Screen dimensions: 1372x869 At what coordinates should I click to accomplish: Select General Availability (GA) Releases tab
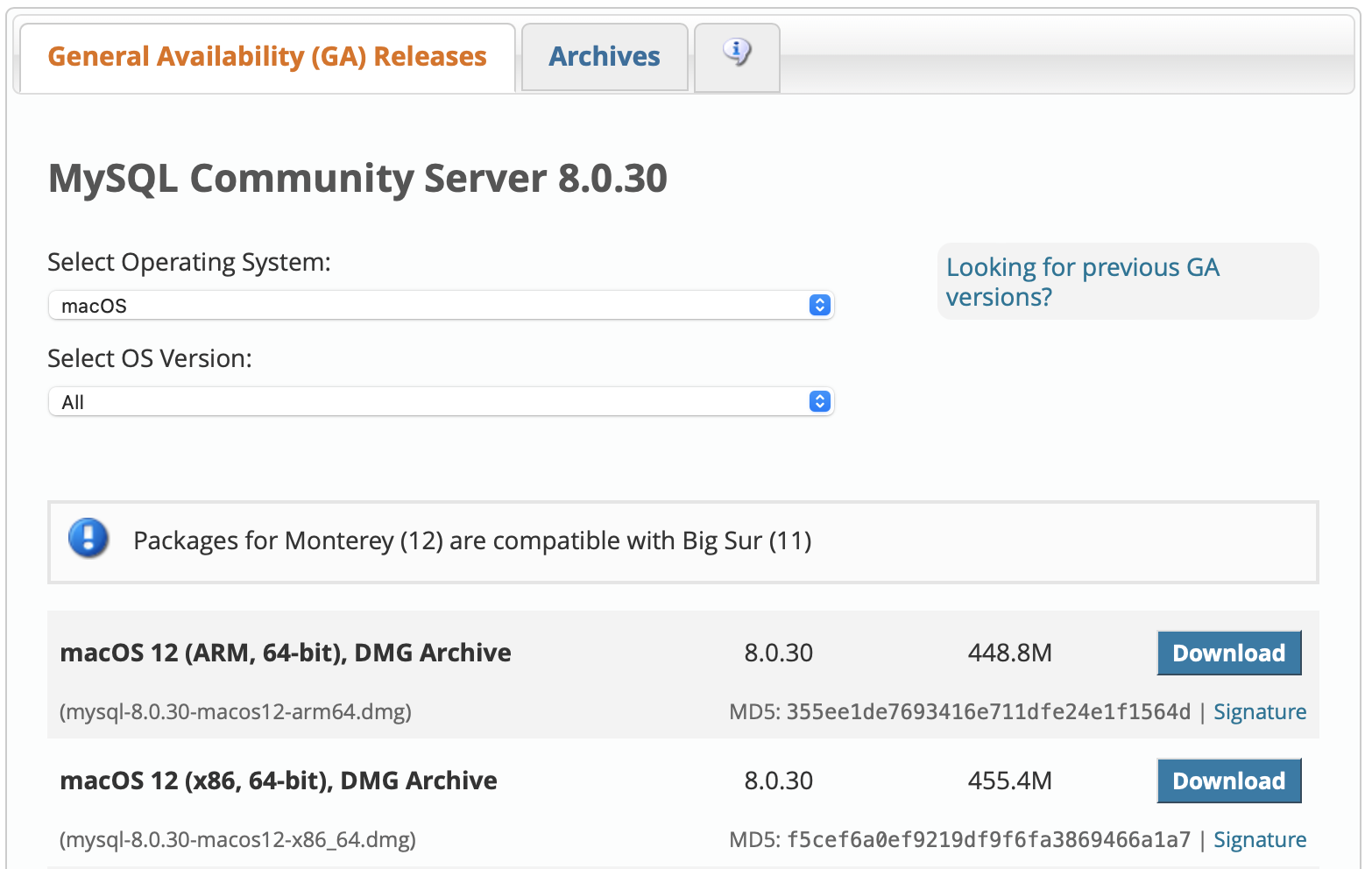coord(267,57)
